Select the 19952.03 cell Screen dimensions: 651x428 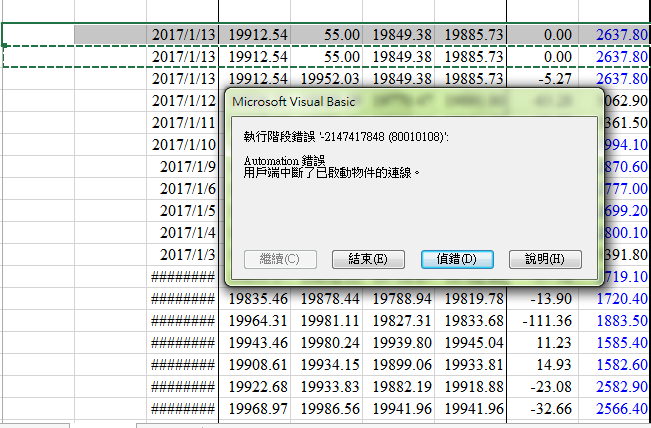[326, 79]
